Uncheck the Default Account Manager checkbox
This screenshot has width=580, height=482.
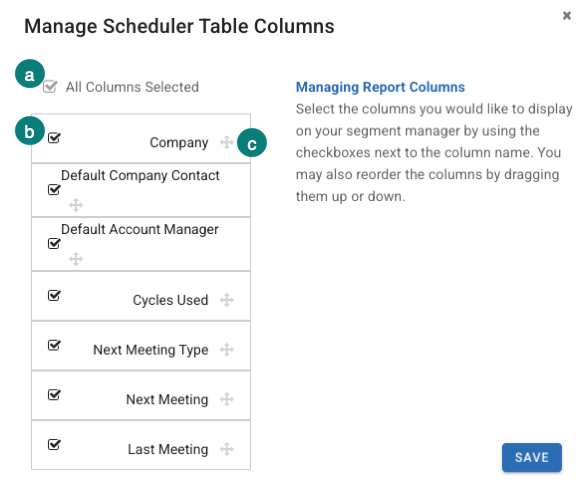click(x=54, y=243)
